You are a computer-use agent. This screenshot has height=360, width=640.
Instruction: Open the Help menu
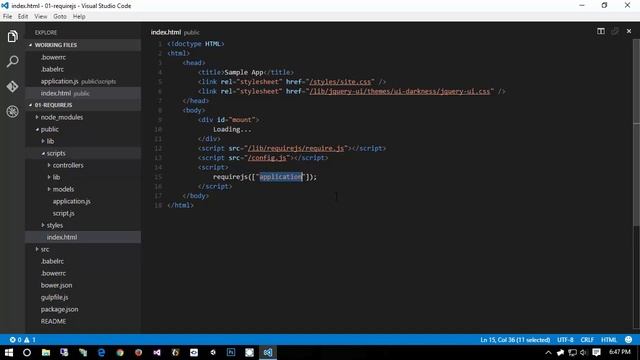pos(79,16)
